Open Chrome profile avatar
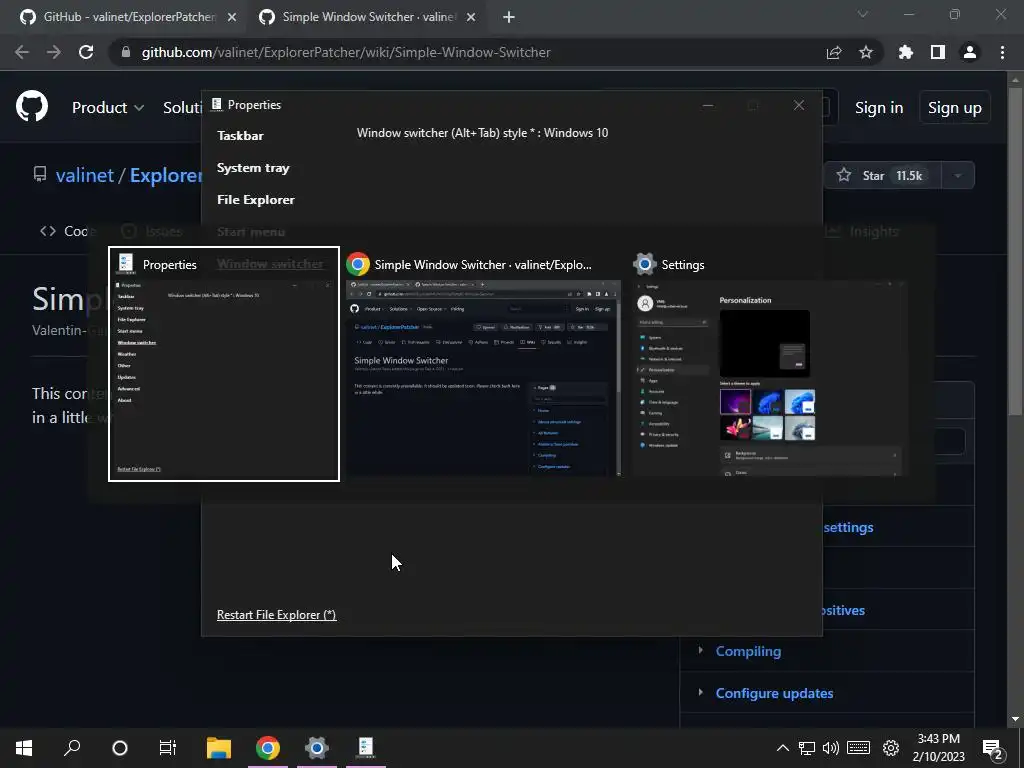 point(970,52)
